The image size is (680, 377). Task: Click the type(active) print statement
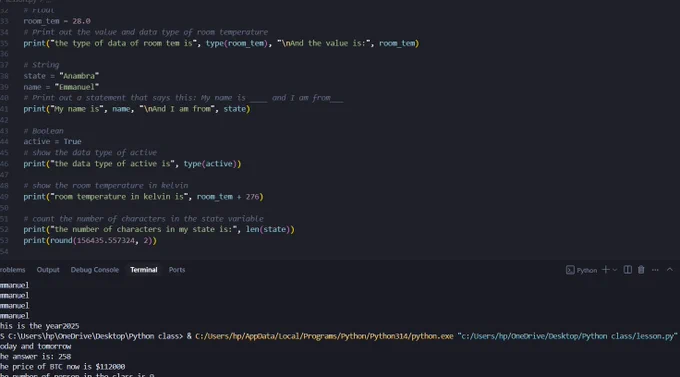(x=132, y=164)
